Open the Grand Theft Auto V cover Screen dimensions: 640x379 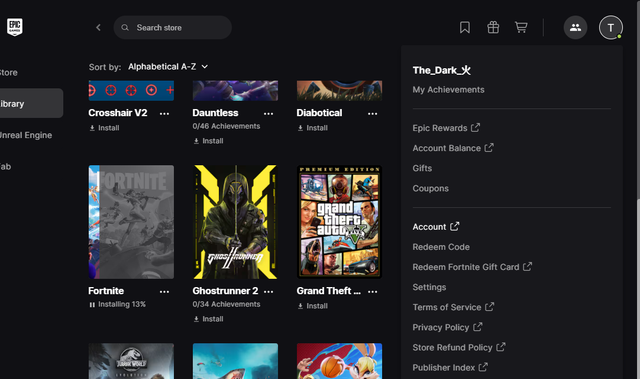click(x=339, y=222)
